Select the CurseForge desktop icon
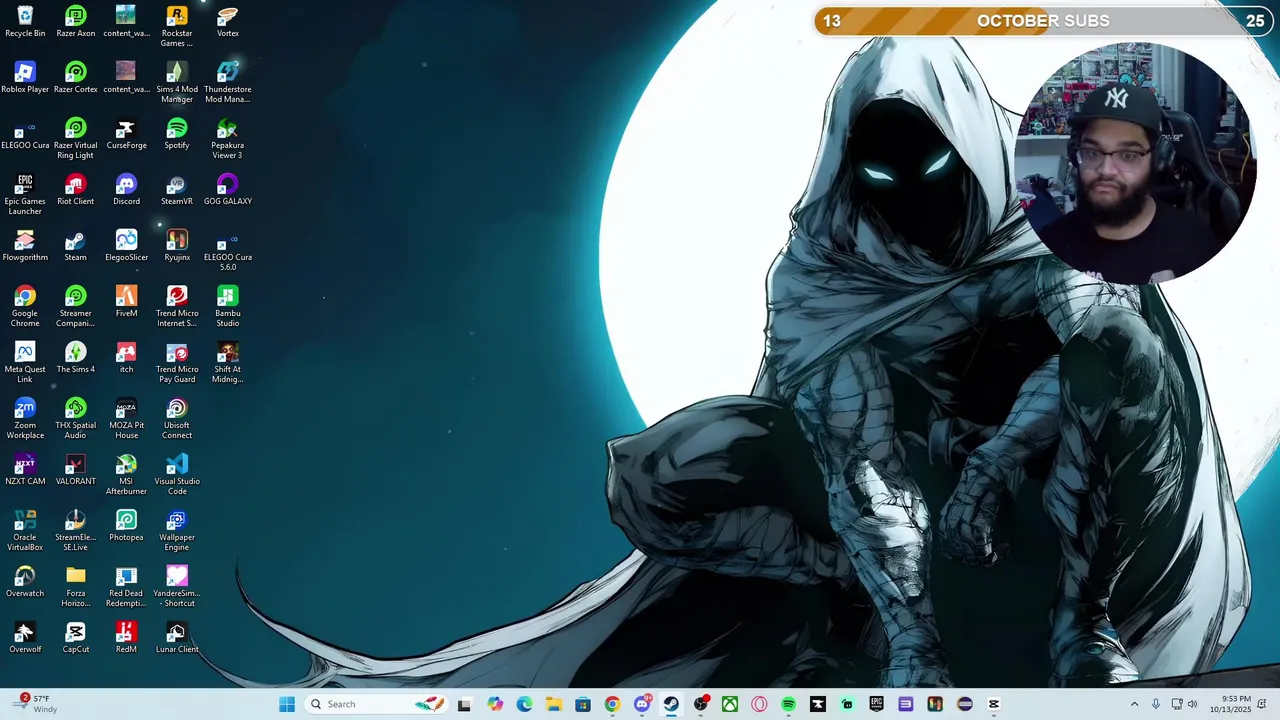This screenshot has height=720, width=1280. (126, 134)
